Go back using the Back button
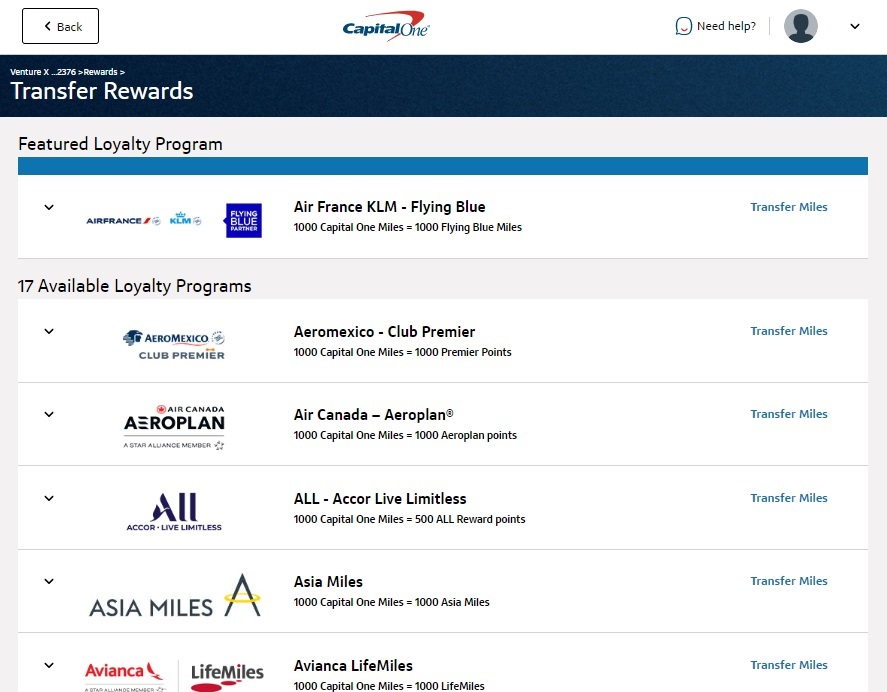887x692 pixels. [60, 26]
